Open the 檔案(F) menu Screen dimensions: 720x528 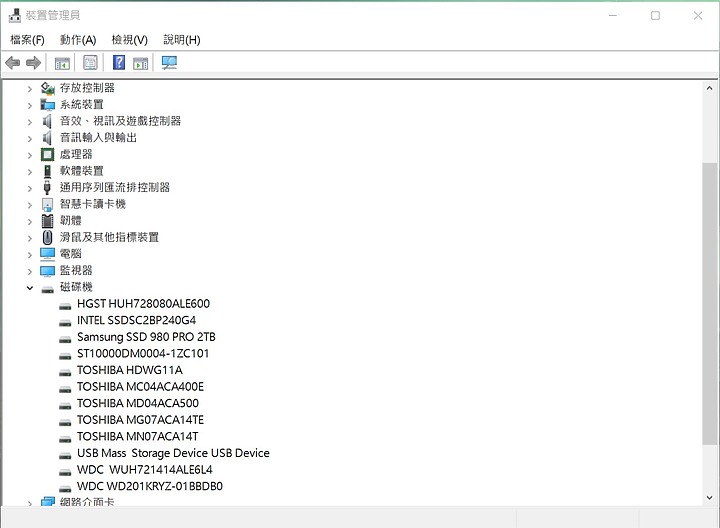pyautogui.click(x=27, y=40)
